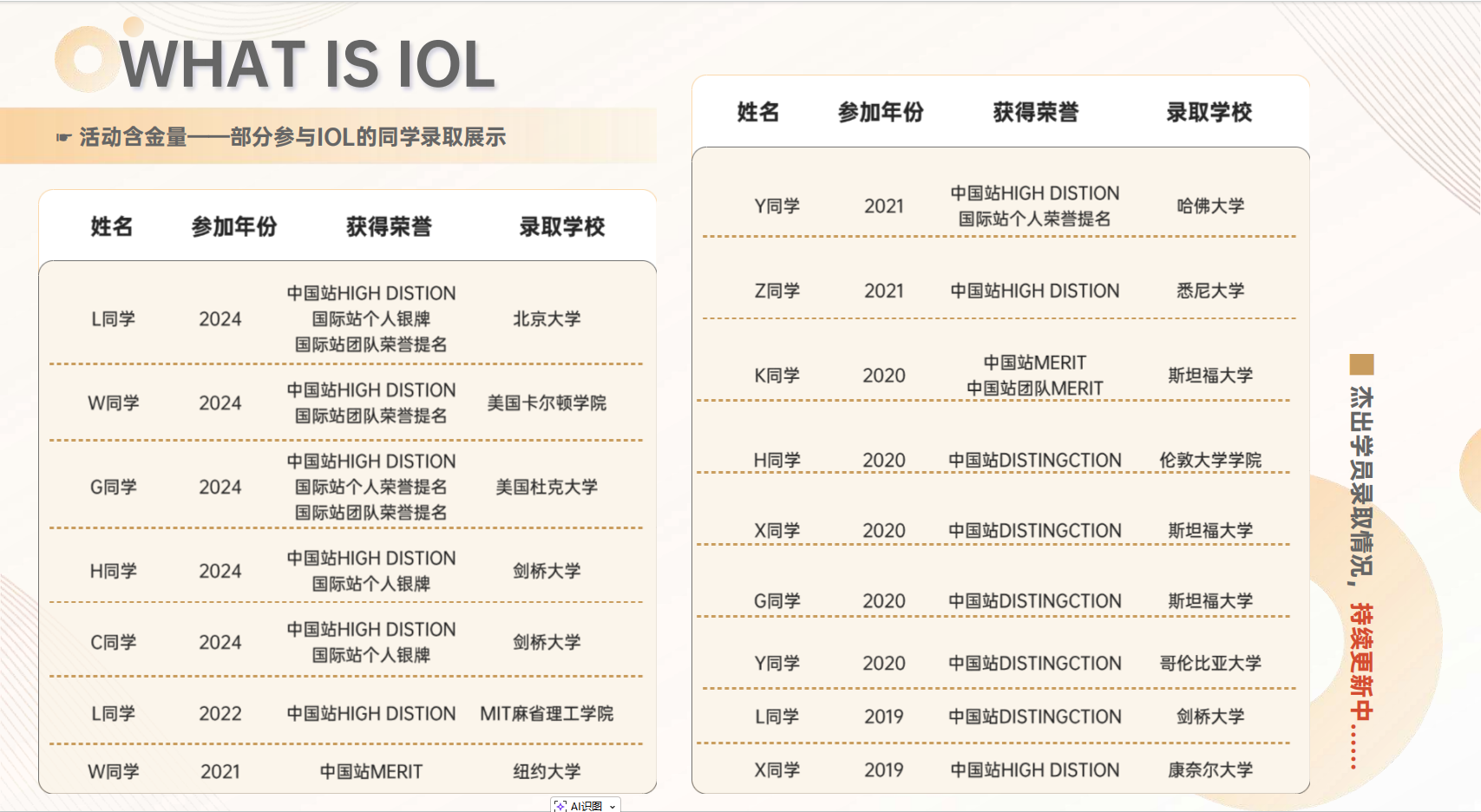Click the Z同学 name cell
Image resolution: width=1481 pixels, height=812 pixels.
[x=777, y=291]
